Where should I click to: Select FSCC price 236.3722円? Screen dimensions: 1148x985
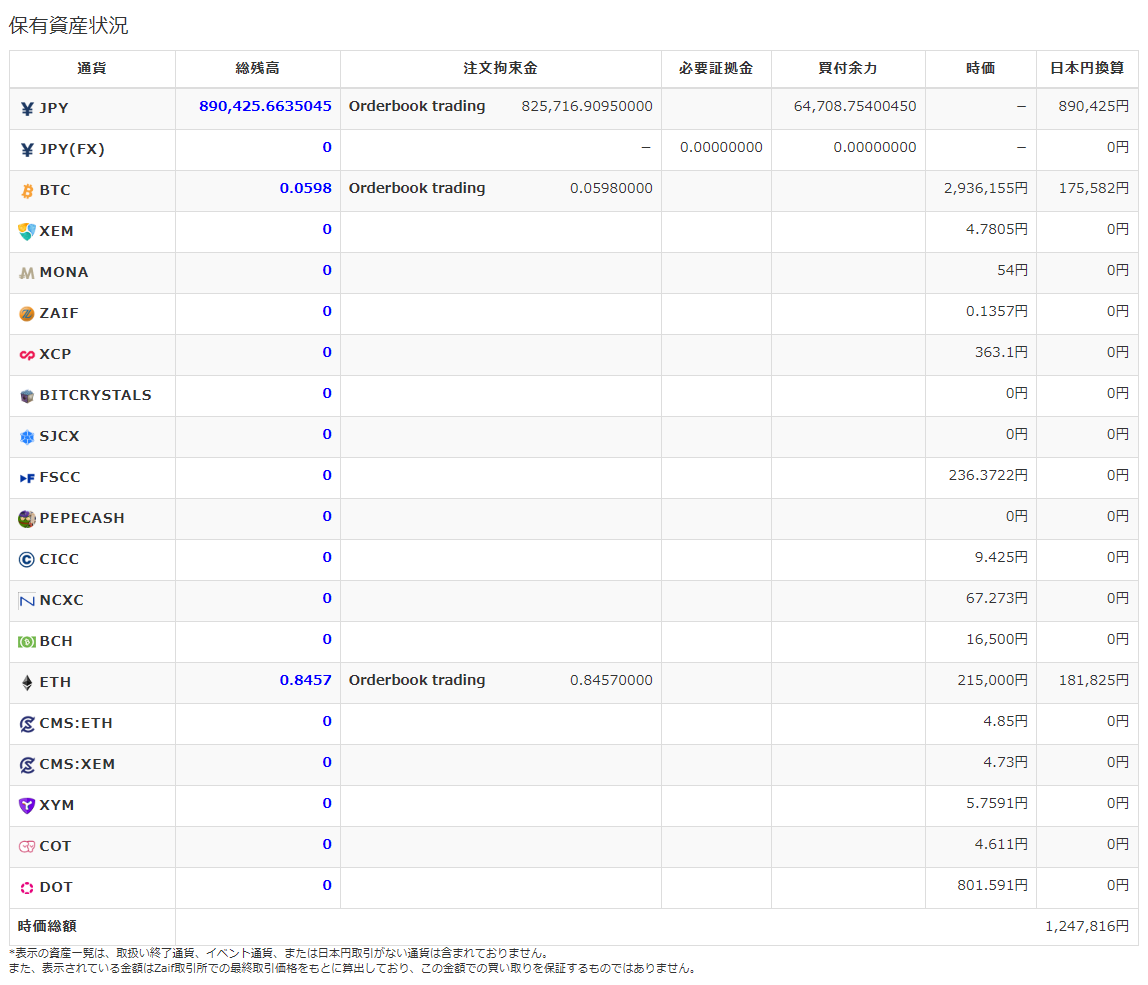[988, 475]
